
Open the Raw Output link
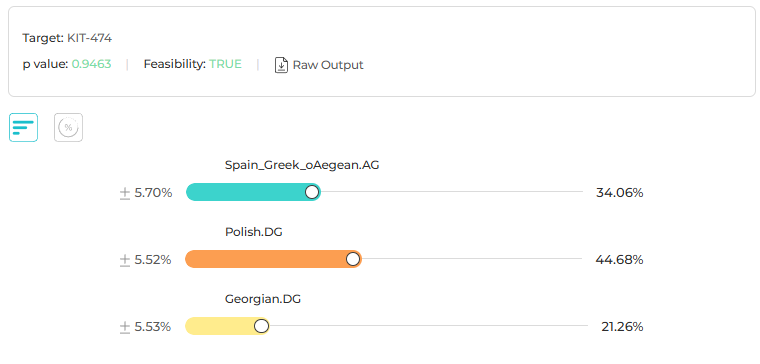pyautogui.click(x=328, y=65)
